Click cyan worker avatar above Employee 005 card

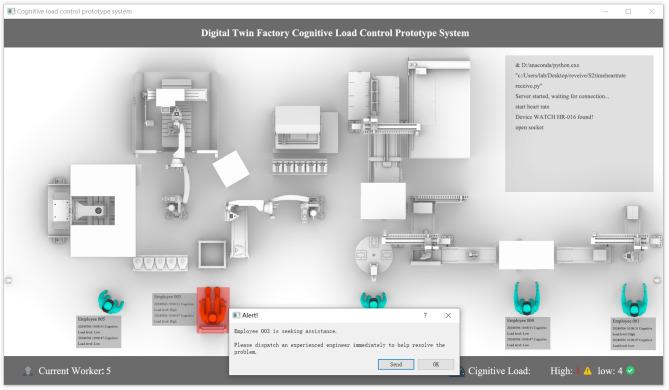[x=111, y=301]
